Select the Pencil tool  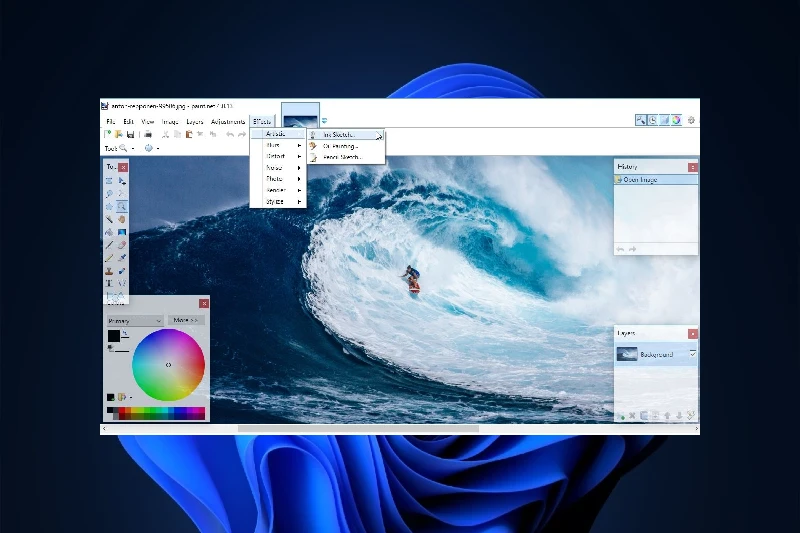pyautogui.click(x=109, y=258)
